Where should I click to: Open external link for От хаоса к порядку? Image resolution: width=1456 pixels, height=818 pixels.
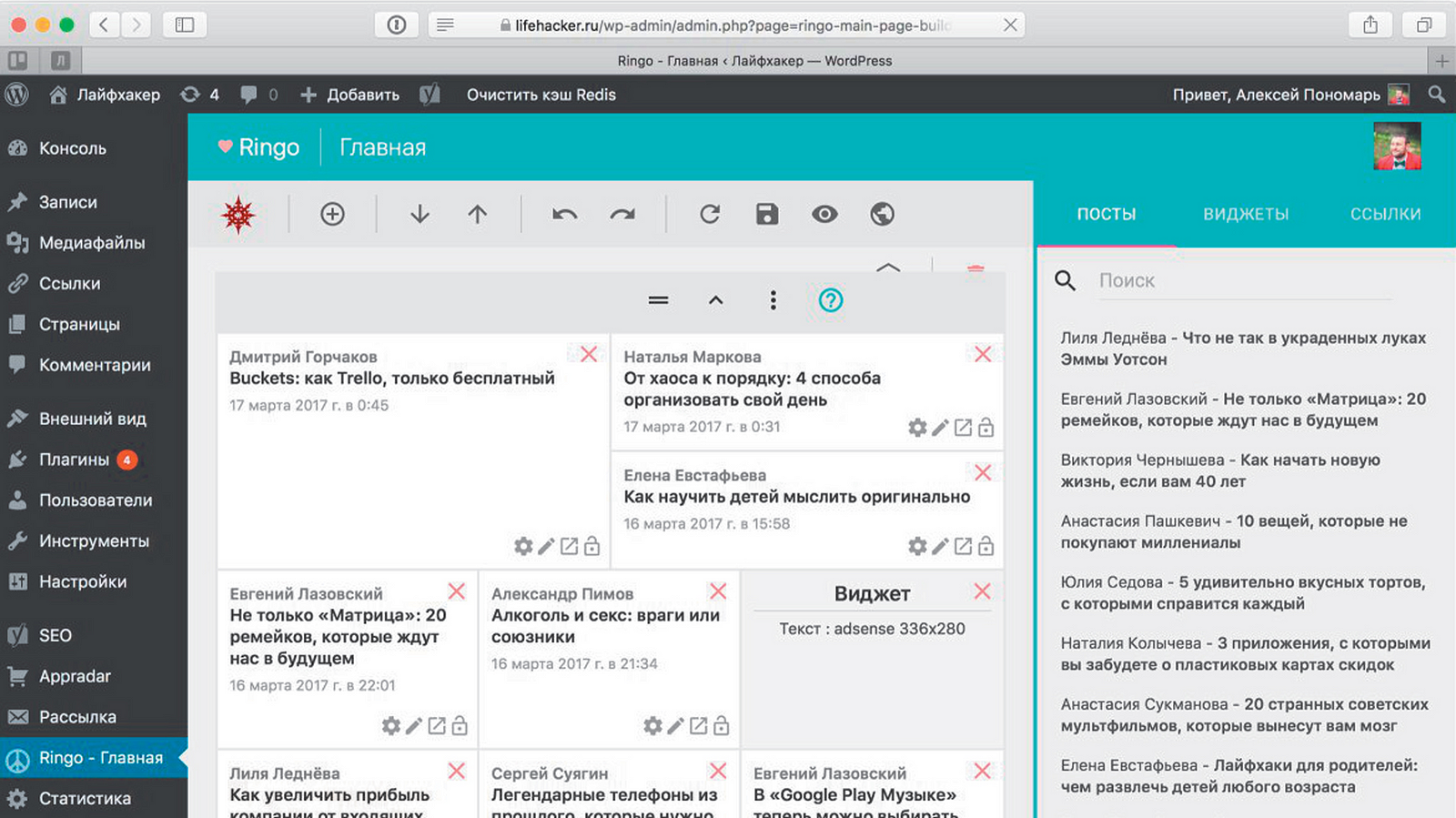(963, 428)
